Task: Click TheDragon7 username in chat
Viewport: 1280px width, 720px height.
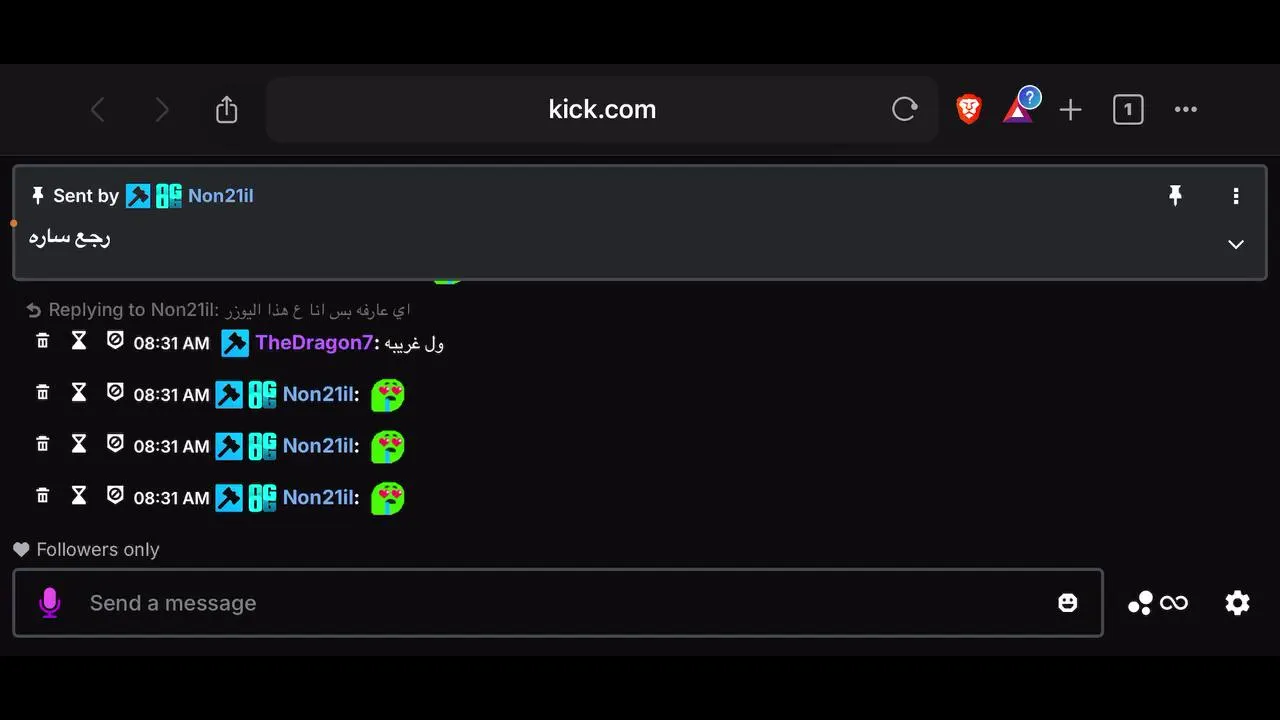Action: 313,343
